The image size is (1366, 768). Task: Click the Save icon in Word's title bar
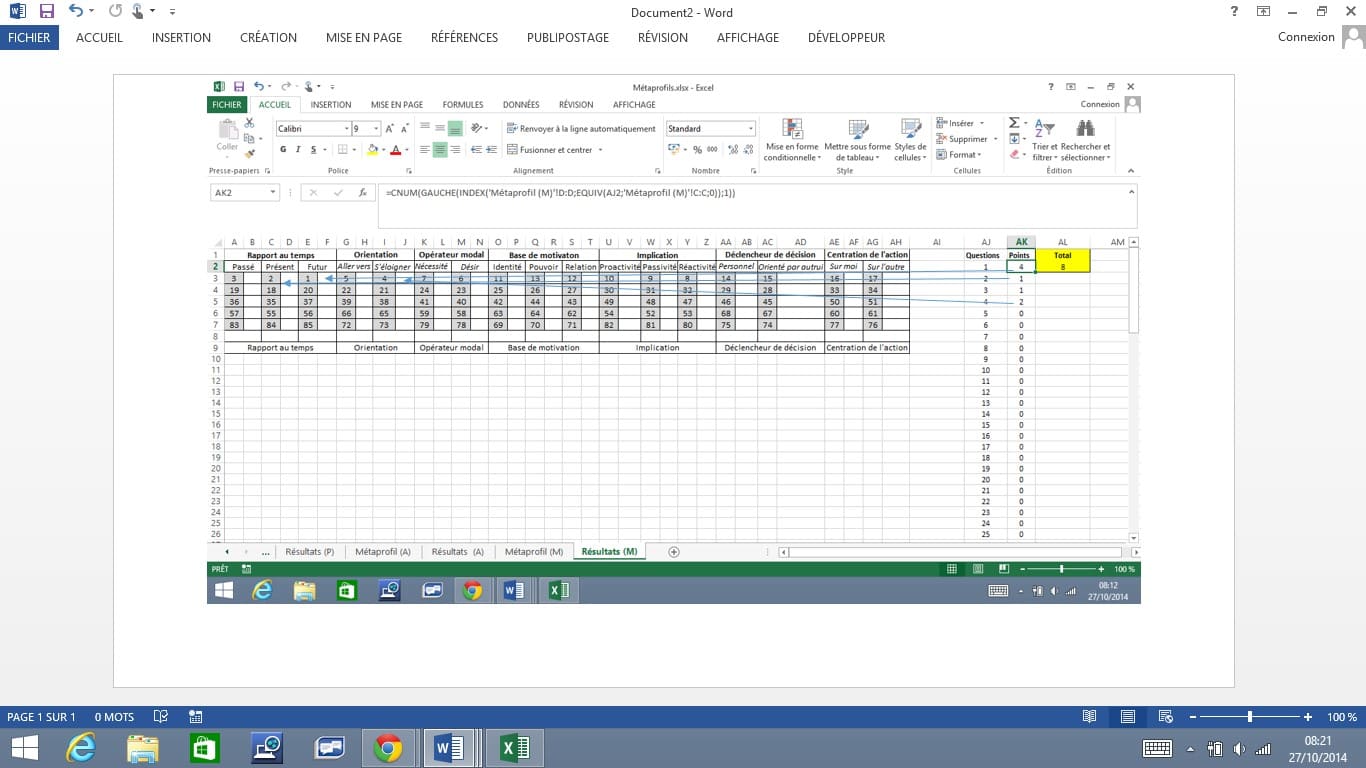(x=46, y=12)
